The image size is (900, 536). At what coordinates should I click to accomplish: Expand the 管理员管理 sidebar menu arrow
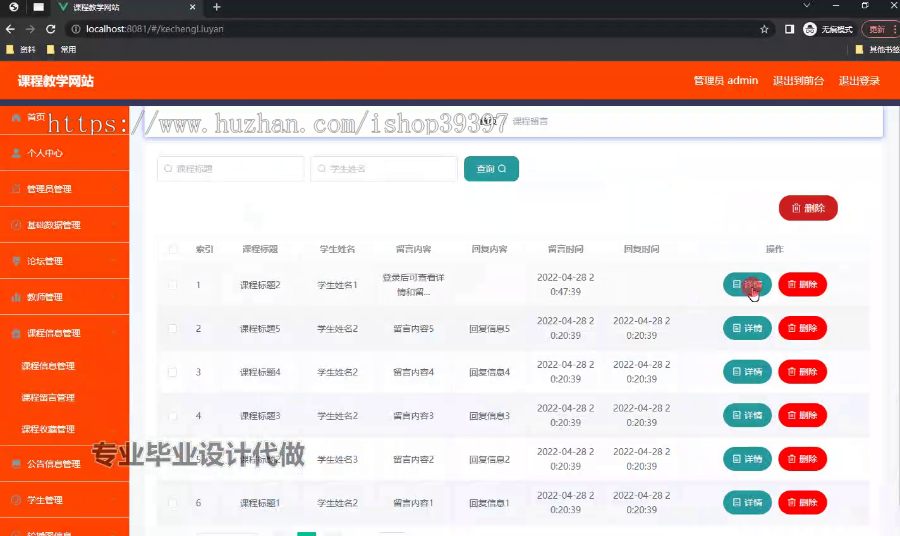click(x=113, y=189)
